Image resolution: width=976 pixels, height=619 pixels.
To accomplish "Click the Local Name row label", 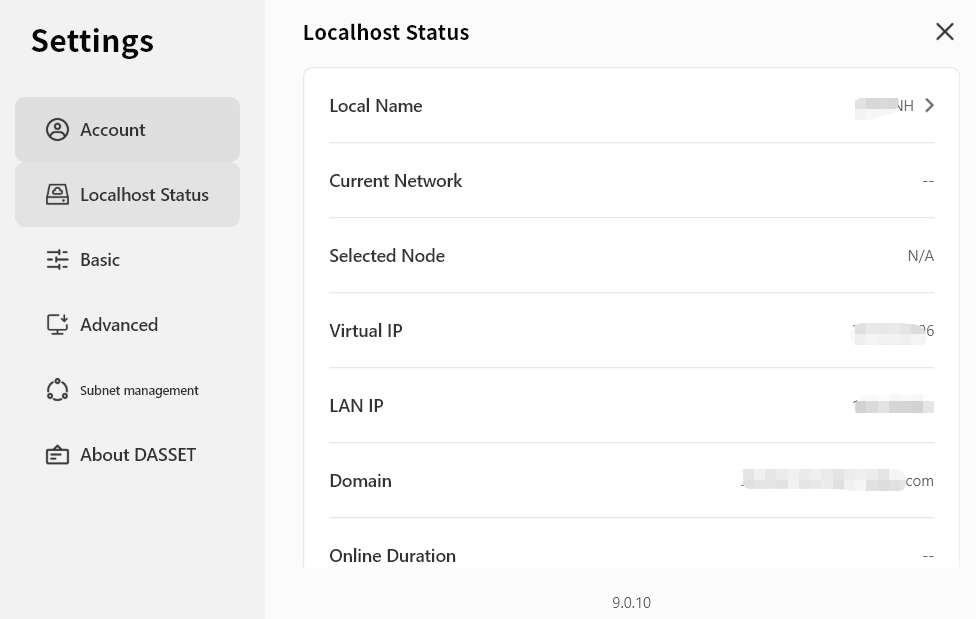I will point(376,106).
